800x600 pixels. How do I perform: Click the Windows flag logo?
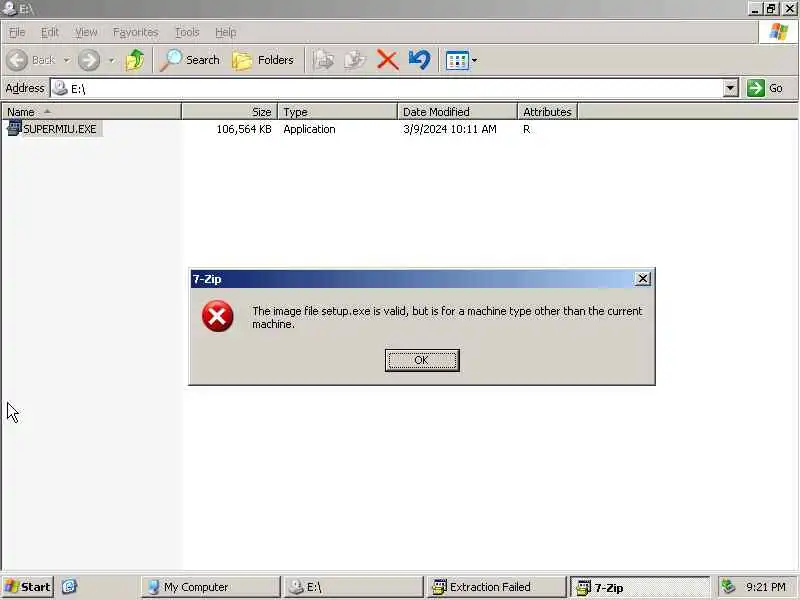[778, 32]
